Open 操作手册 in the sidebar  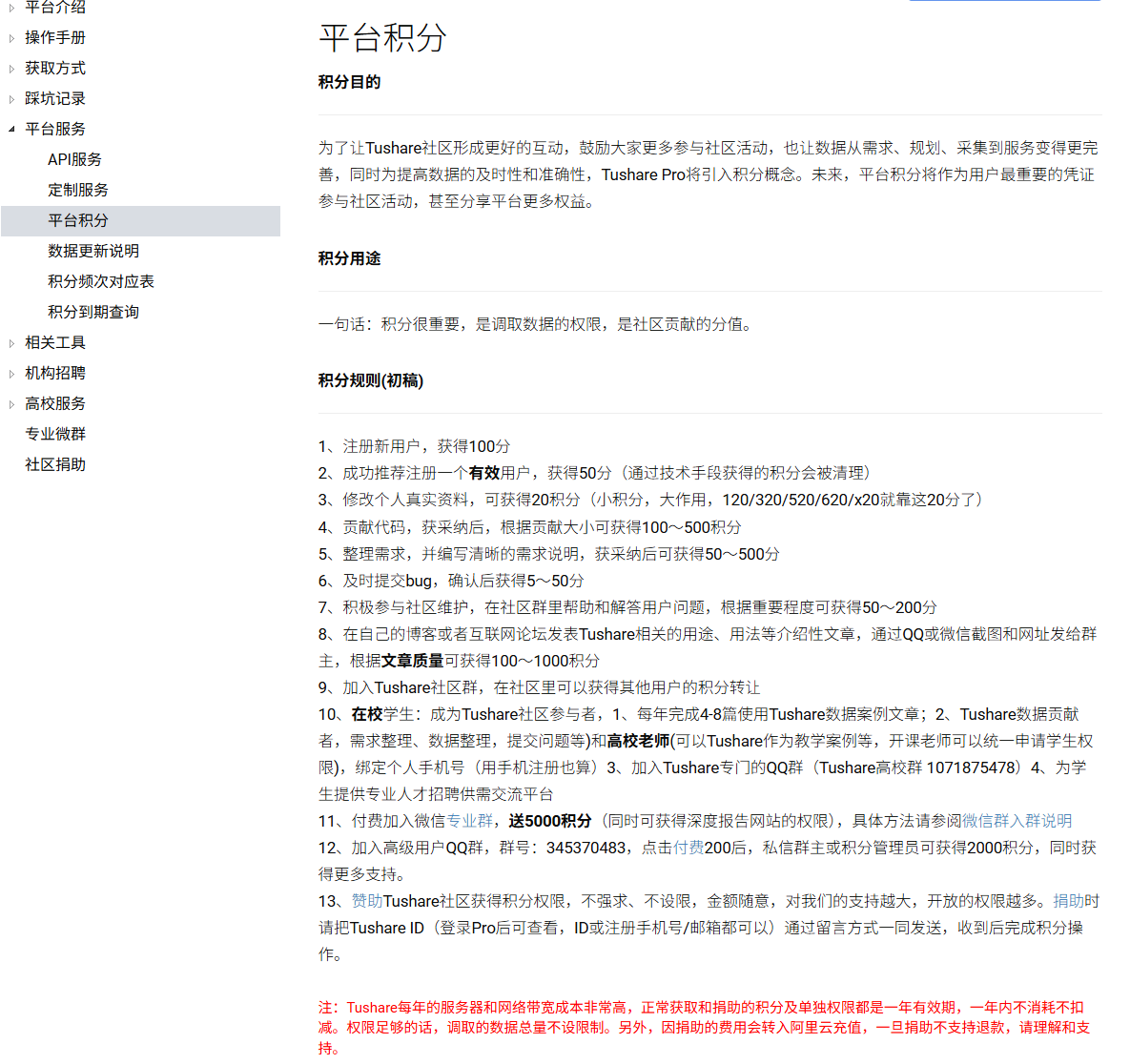[x=55, y=37]
